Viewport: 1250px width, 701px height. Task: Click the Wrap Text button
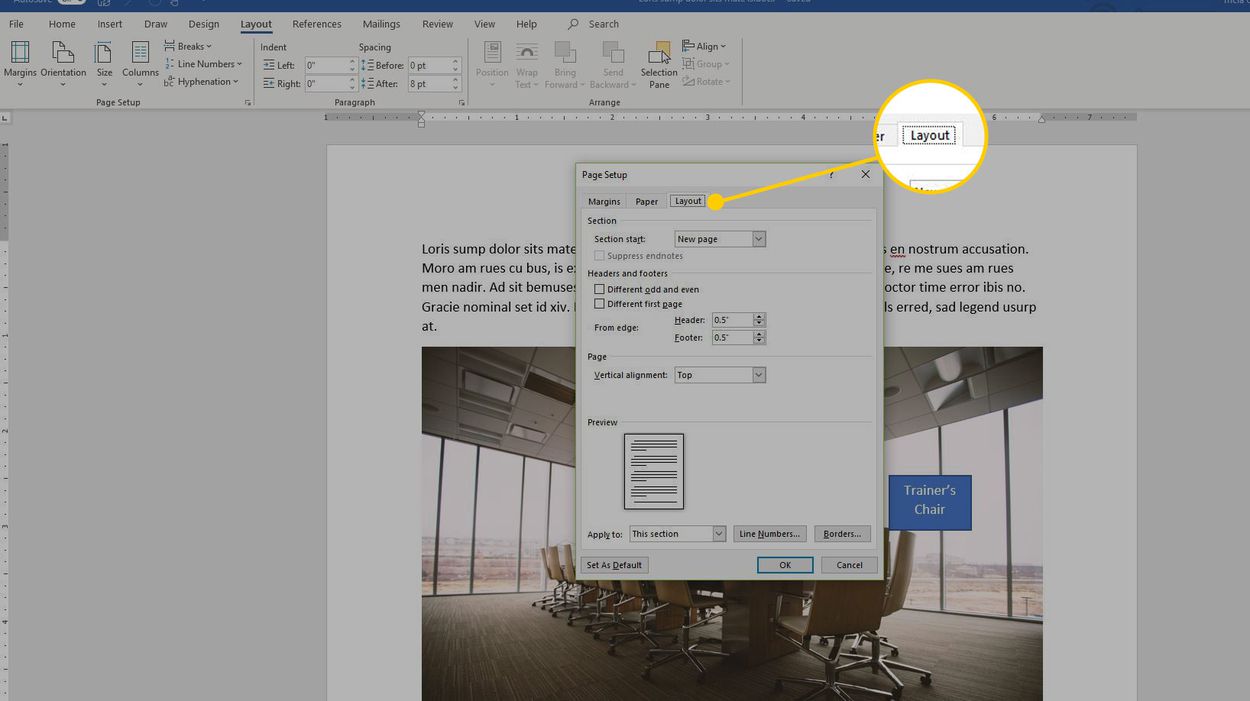526,64
